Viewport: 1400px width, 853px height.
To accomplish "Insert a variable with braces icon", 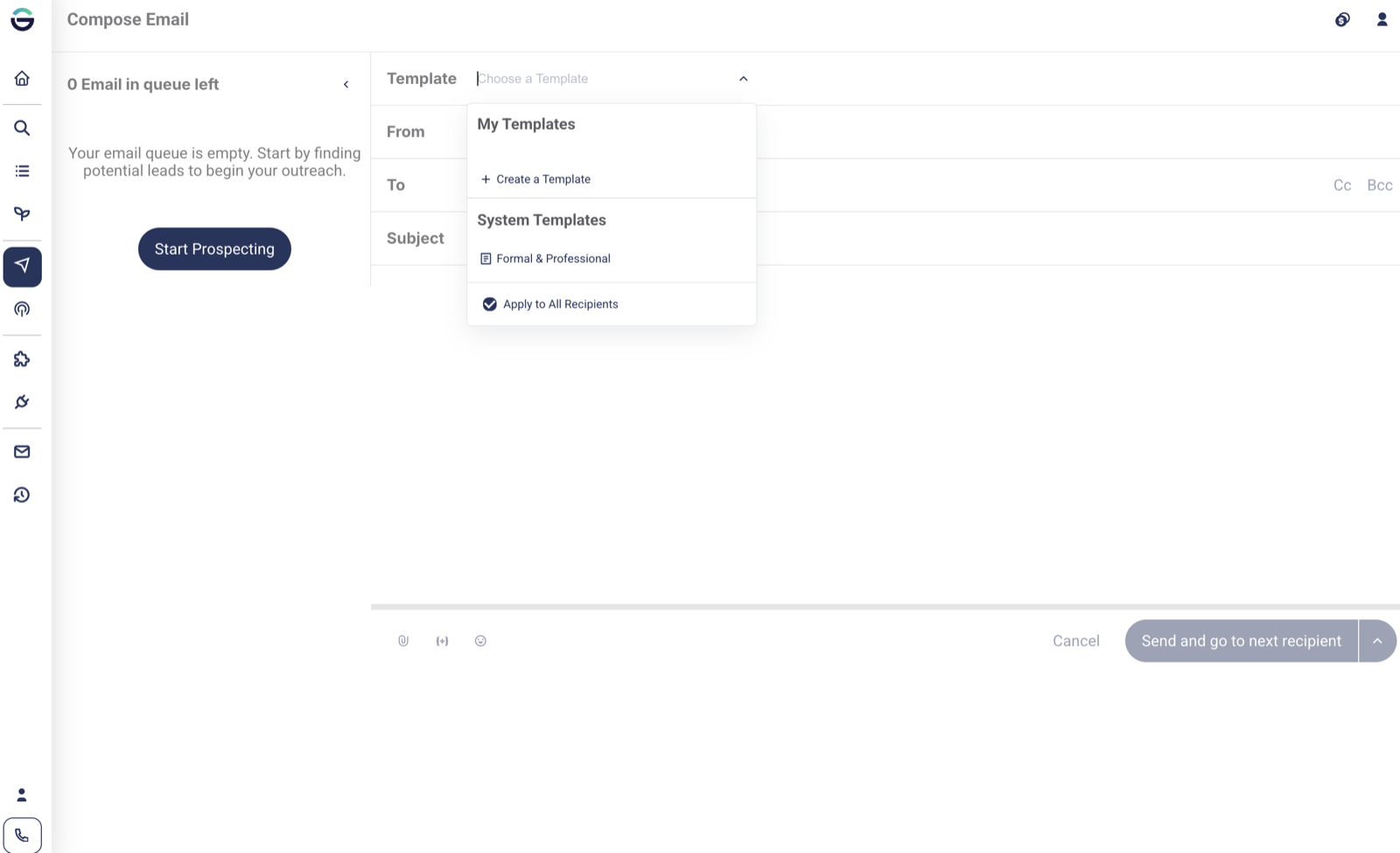I will point(442,641).
